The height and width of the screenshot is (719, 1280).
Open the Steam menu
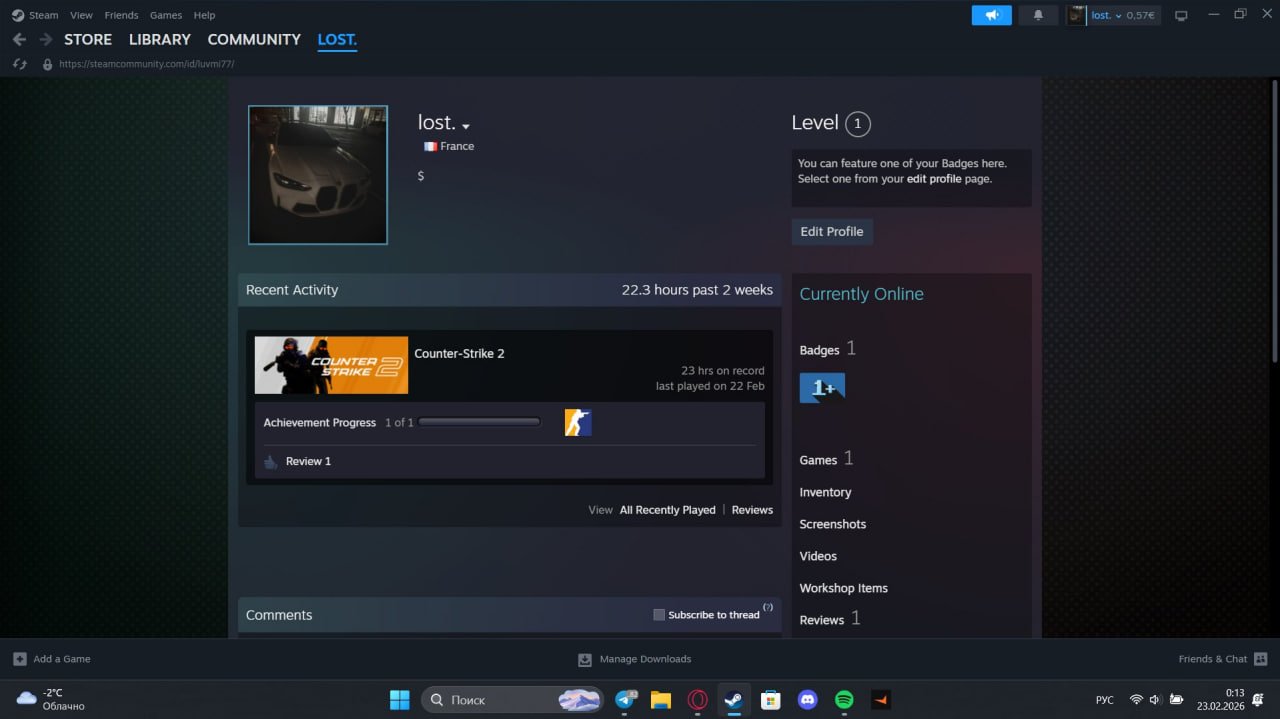click(44, 15)
